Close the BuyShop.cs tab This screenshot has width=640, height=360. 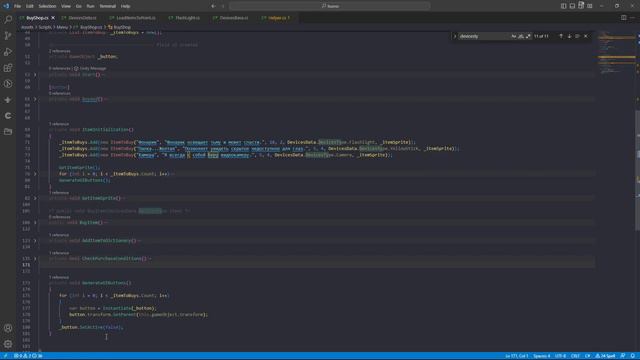click(53, 18)
